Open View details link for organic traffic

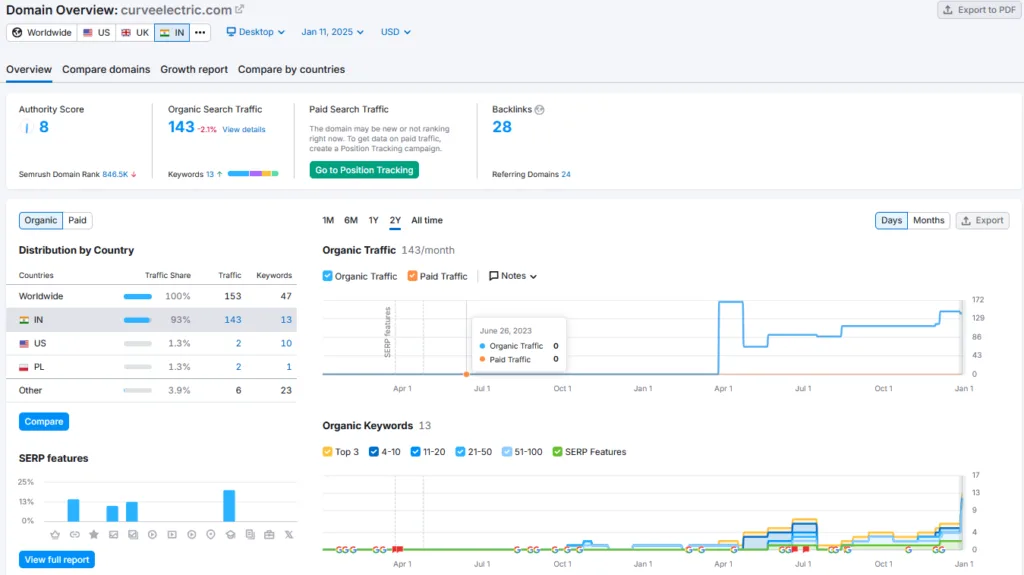(x=244, y=129)
